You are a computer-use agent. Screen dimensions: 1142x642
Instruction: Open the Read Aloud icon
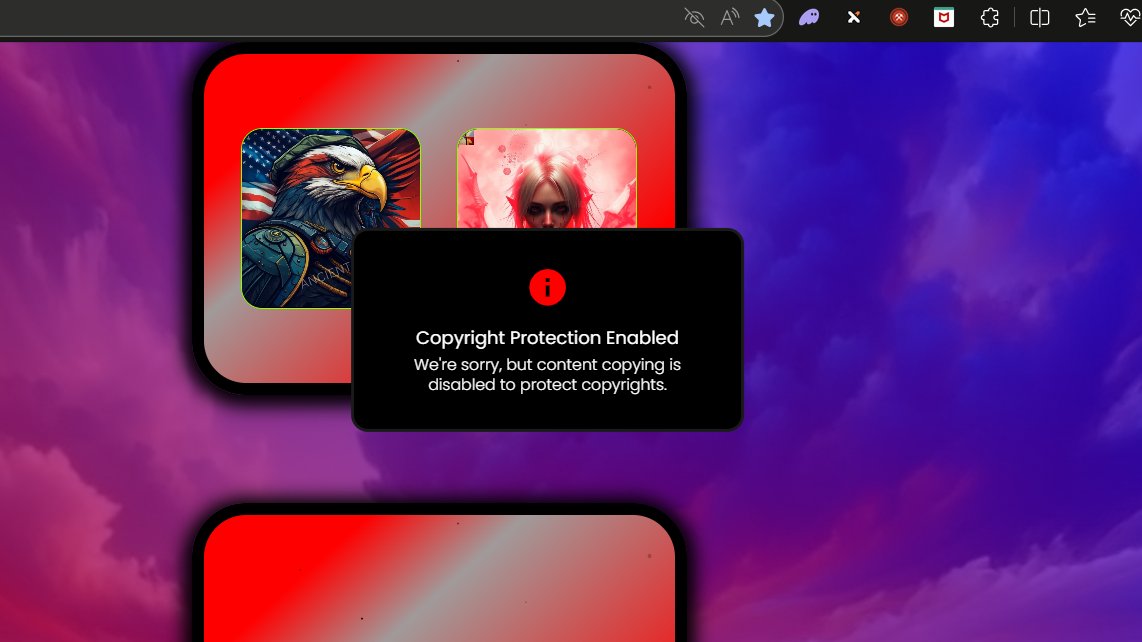pyautogui.click(x=729, y=17)
